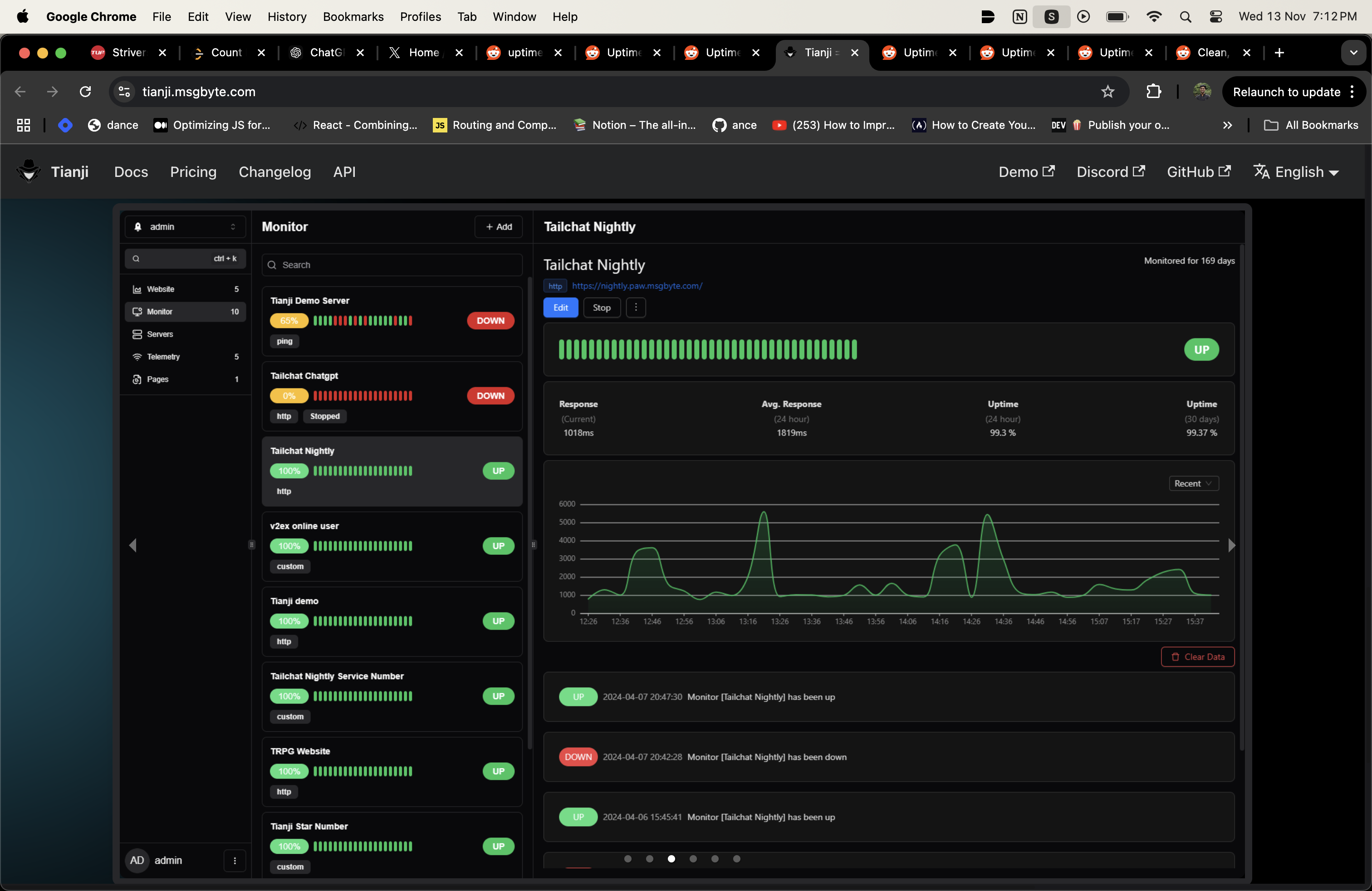Open the Pricing nav item
Image resolution: width=1372 pixels, height=891 pixels.
pos(193,172)
